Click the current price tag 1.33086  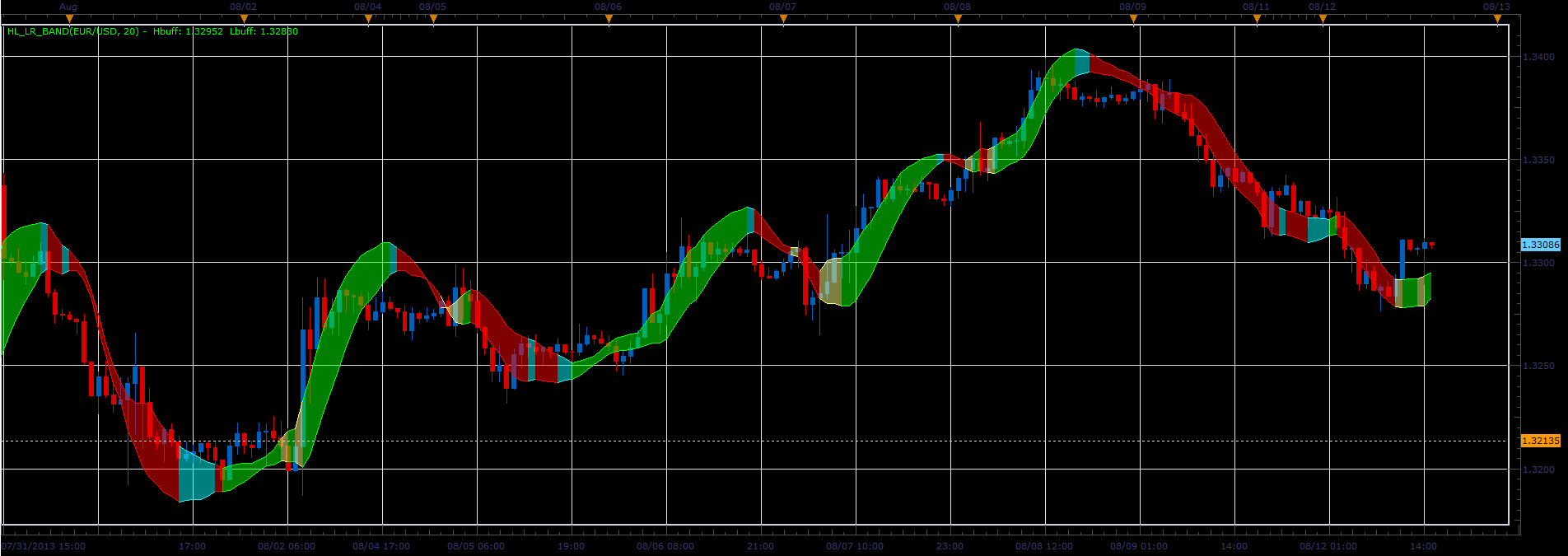pyautogui.click(x=1540, y=245)
